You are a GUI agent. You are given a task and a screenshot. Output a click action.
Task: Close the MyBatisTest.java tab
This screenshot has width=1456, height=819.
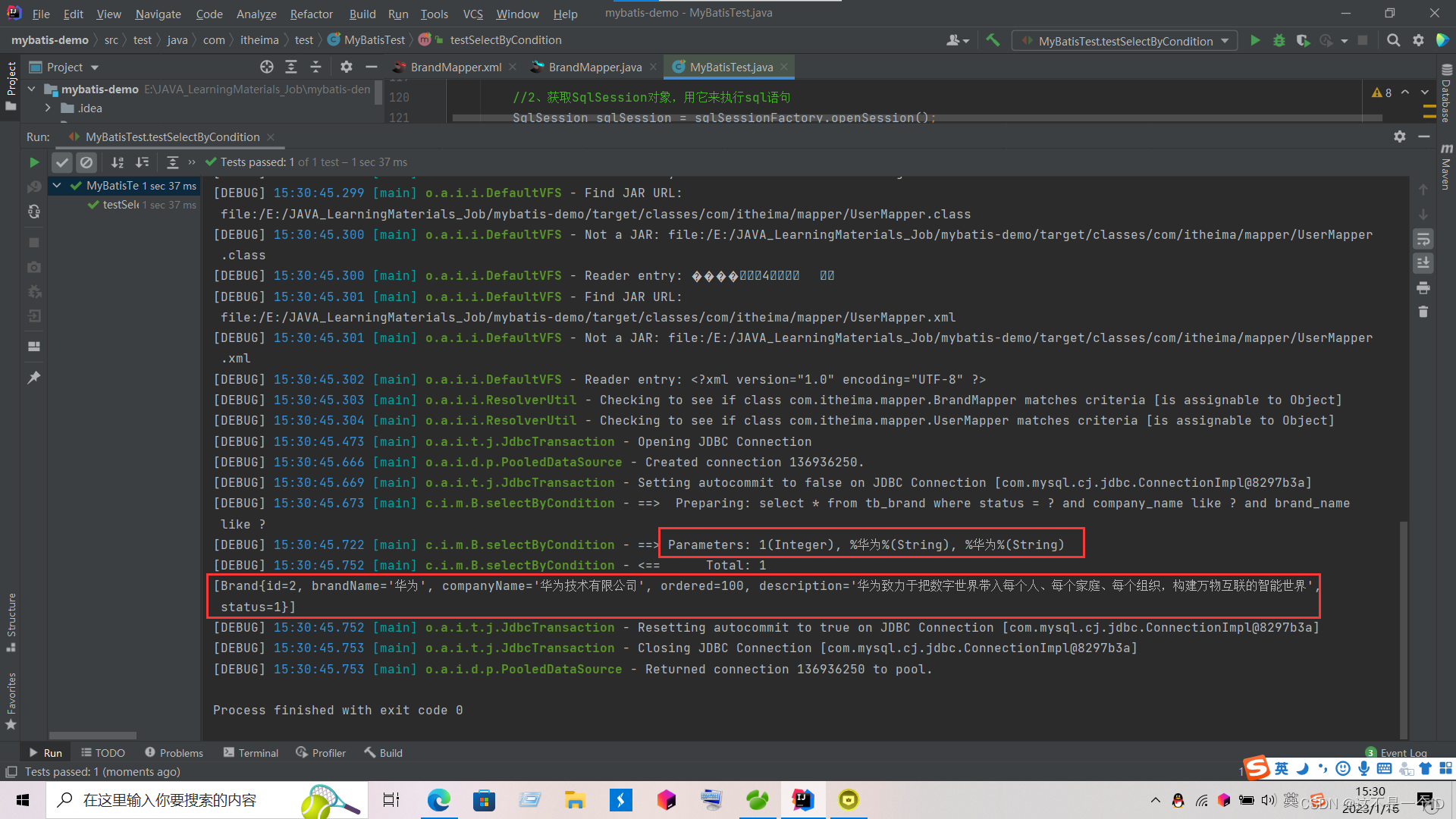[784, 67]
